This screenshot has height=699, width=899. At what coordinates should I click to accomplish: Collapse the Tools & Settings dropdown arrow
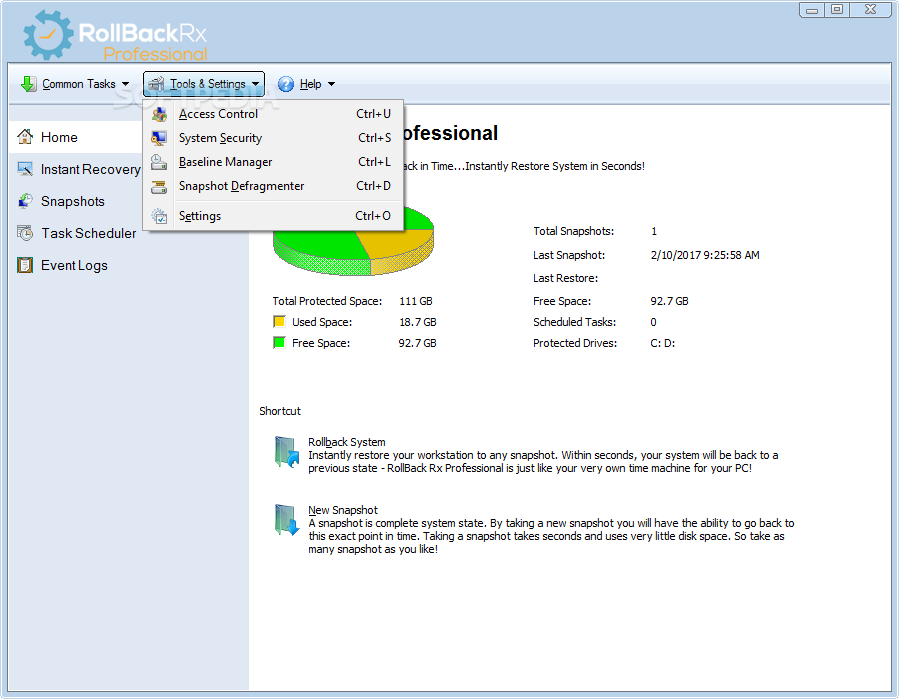255,84
